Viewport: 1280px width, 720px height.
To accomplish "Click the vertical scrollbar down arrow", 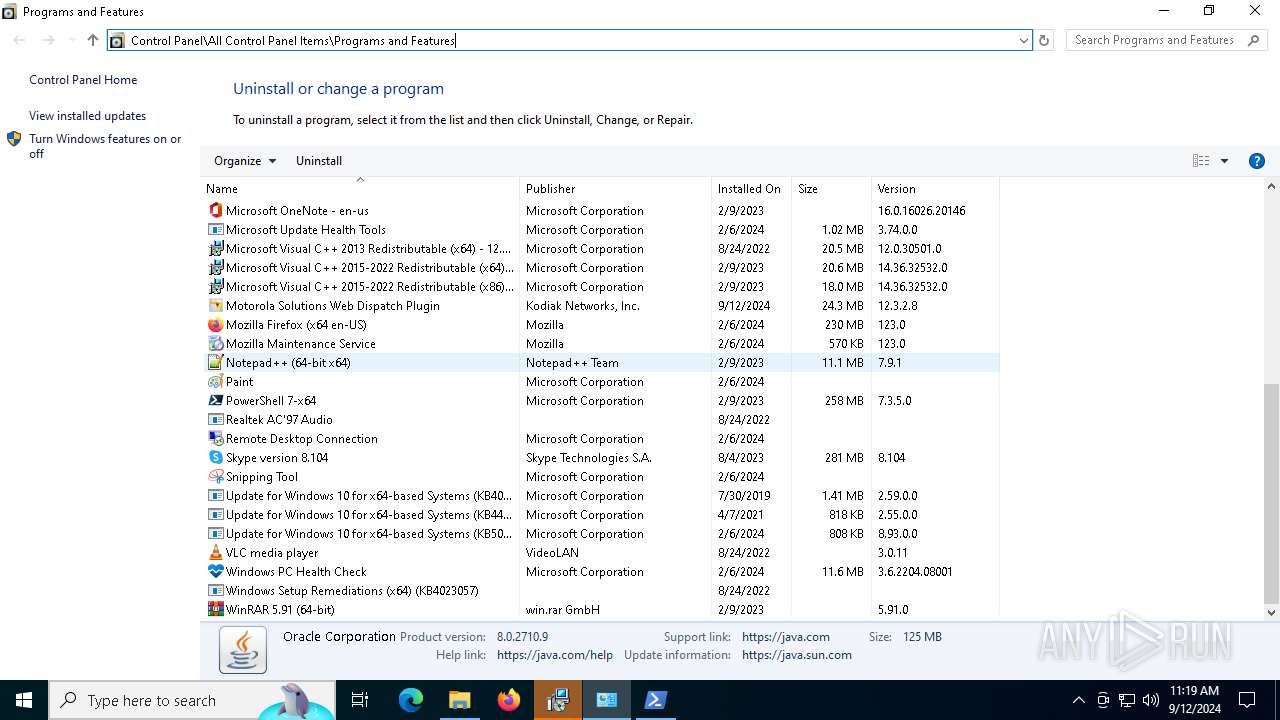I will pos(1271,612).
